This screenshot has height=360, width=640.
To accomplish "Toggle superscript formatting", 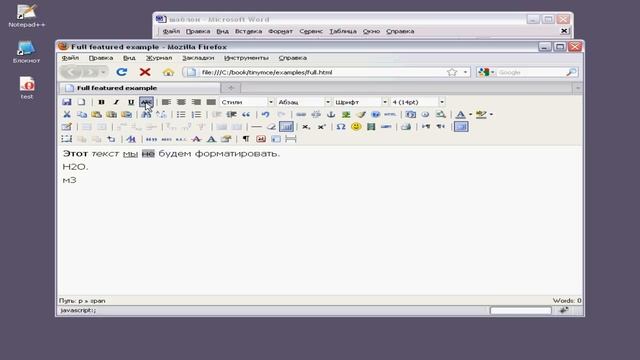I will (x=321, y=127).
